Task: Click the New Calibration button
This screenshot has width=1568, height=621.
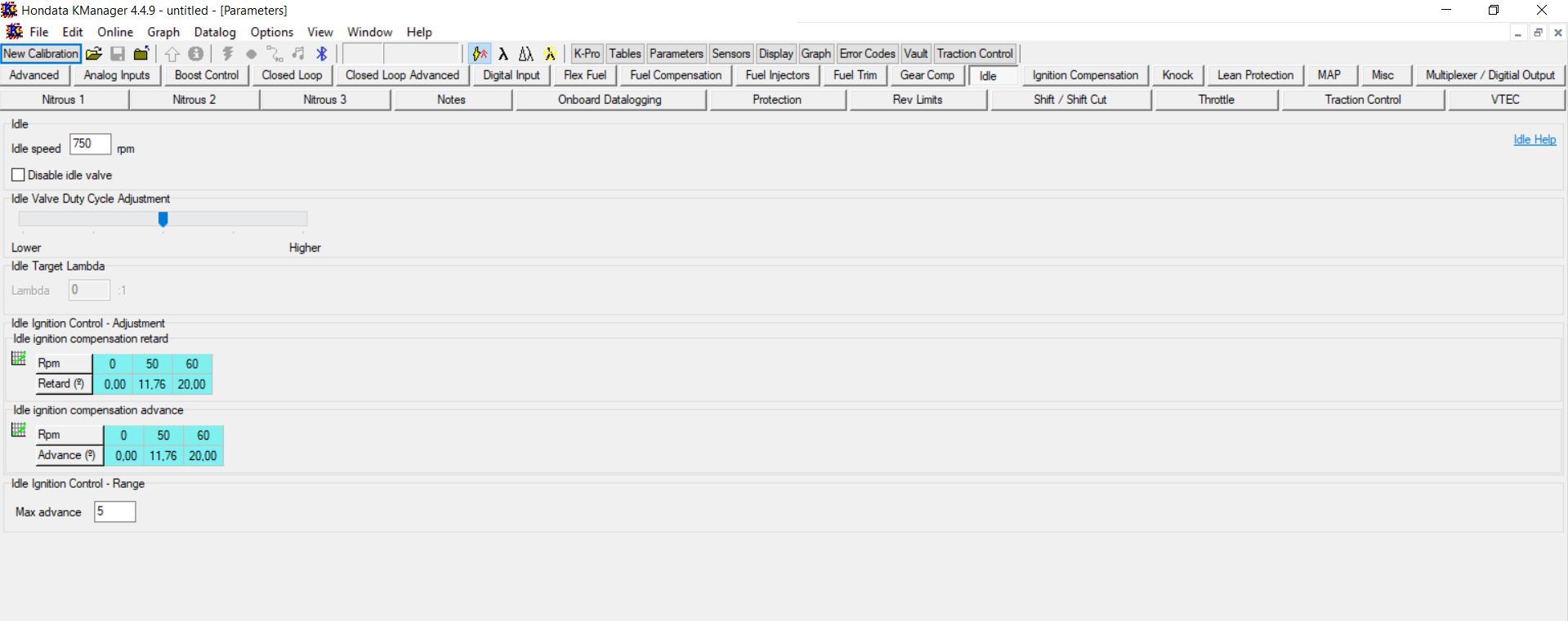Action: (x=41, y=54)
